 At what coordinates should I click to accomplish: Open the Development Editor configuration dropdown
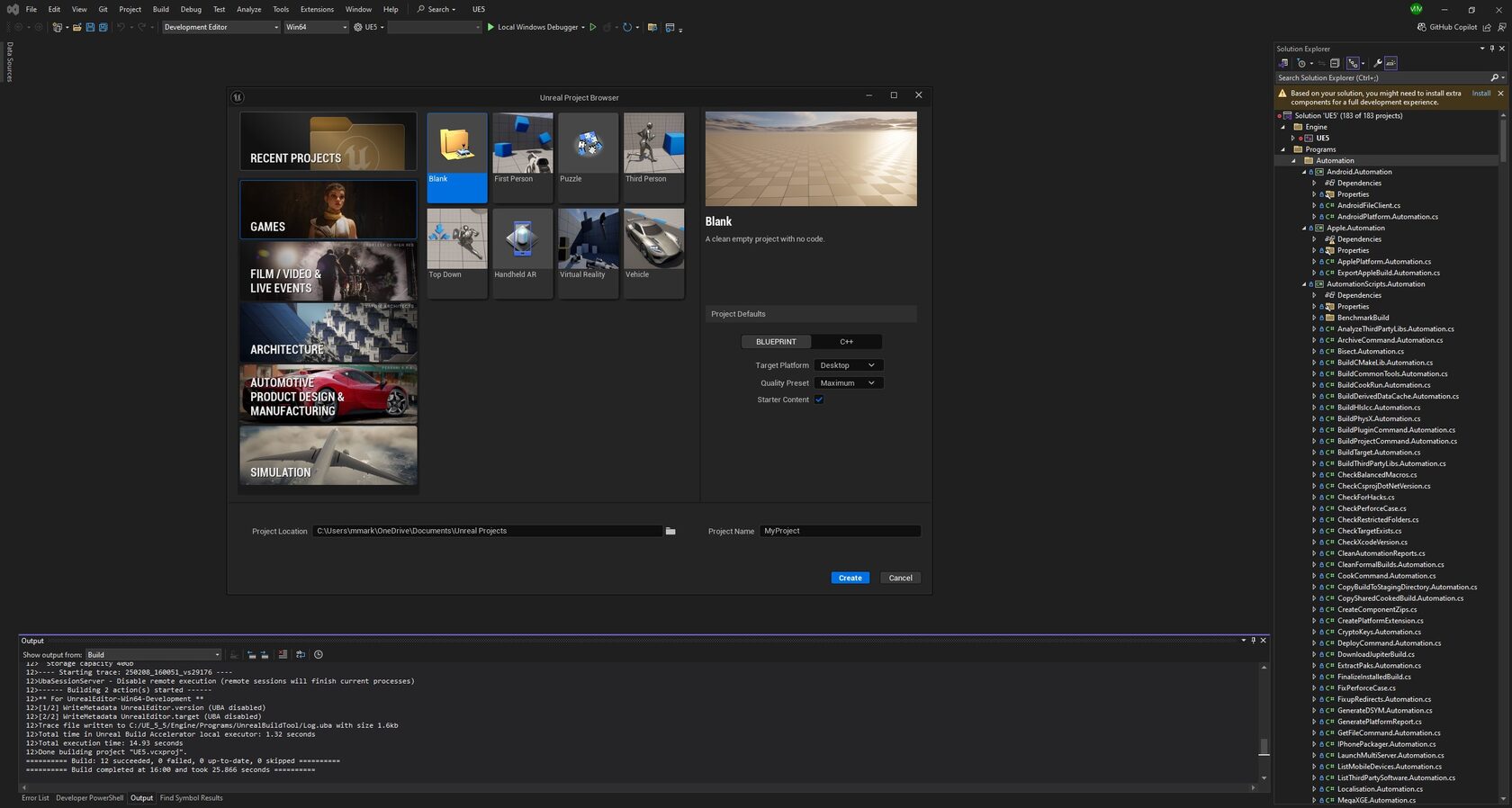221,27
